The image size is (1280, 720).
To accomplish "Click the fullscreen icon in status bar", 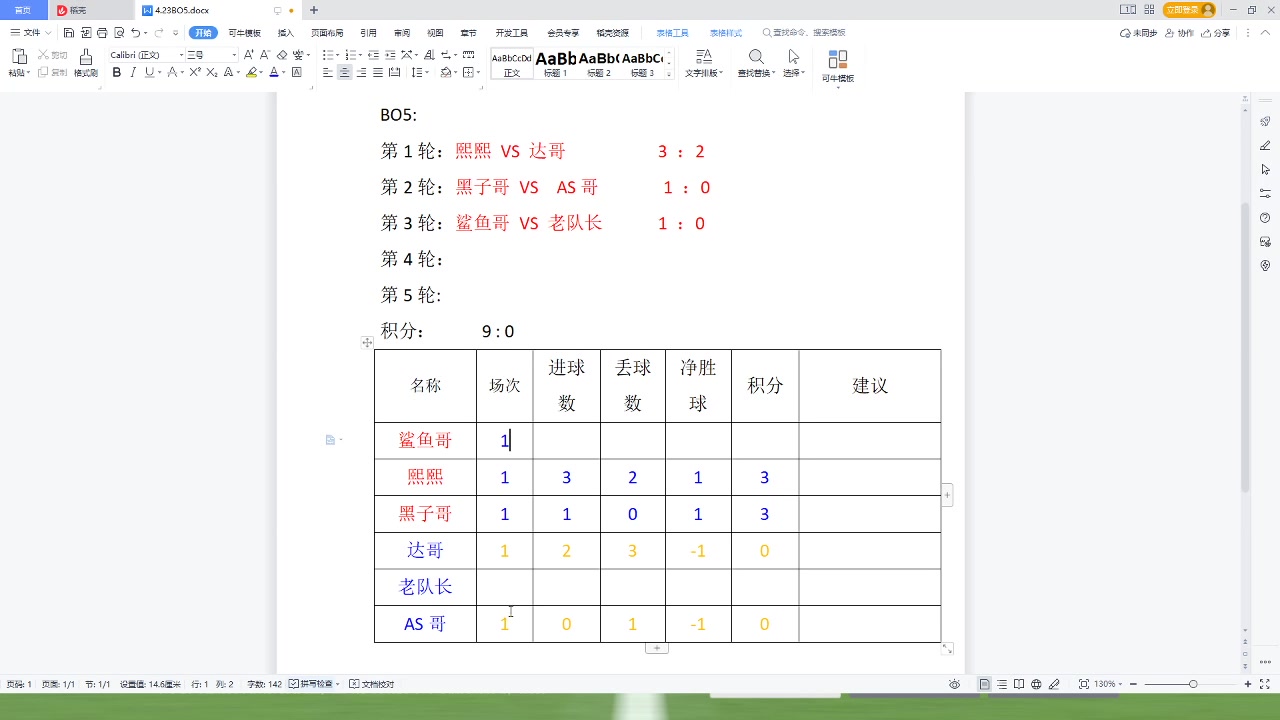I will tap(1265, 684).
